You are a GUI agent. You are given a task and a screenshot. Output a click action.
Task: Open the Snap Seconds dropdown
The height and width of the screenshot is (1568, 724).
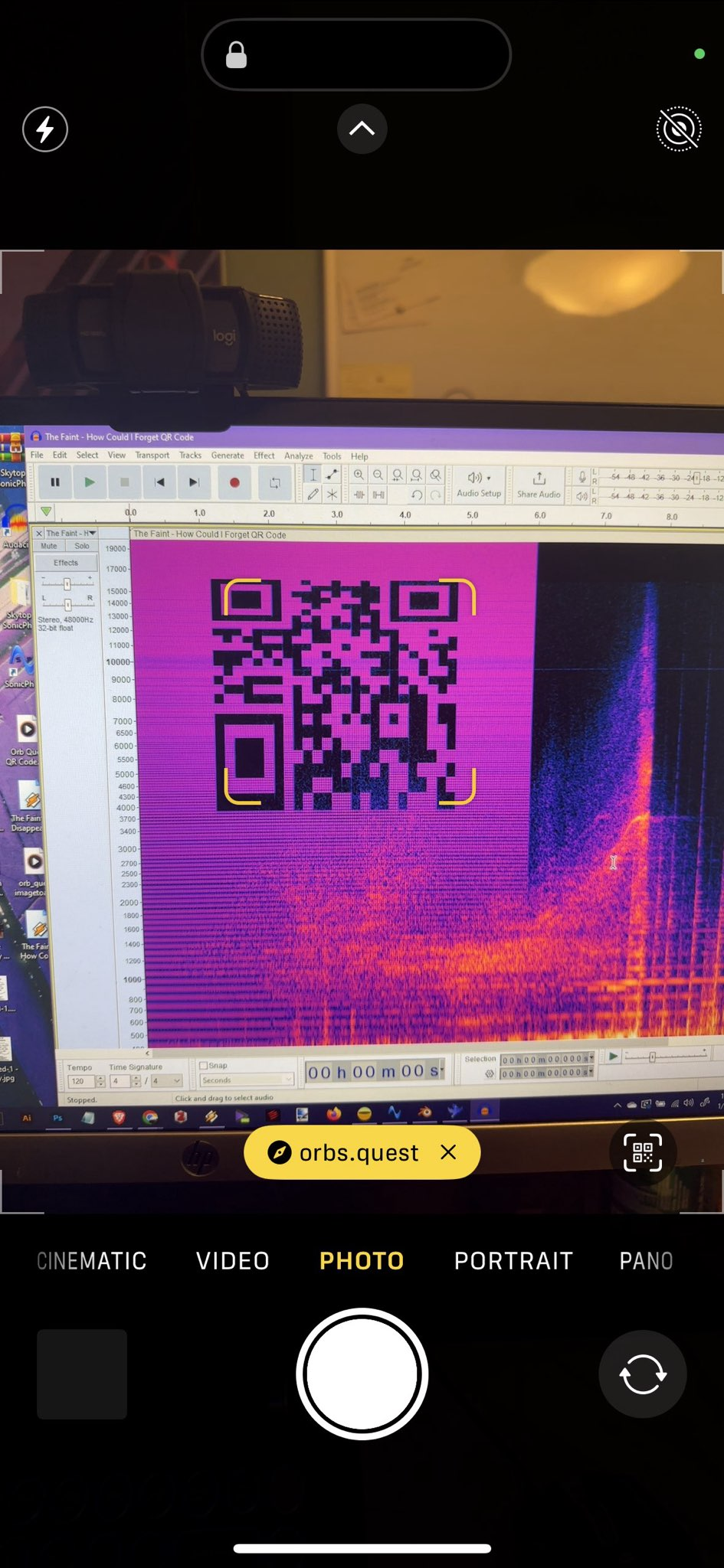click(246, 1080)
